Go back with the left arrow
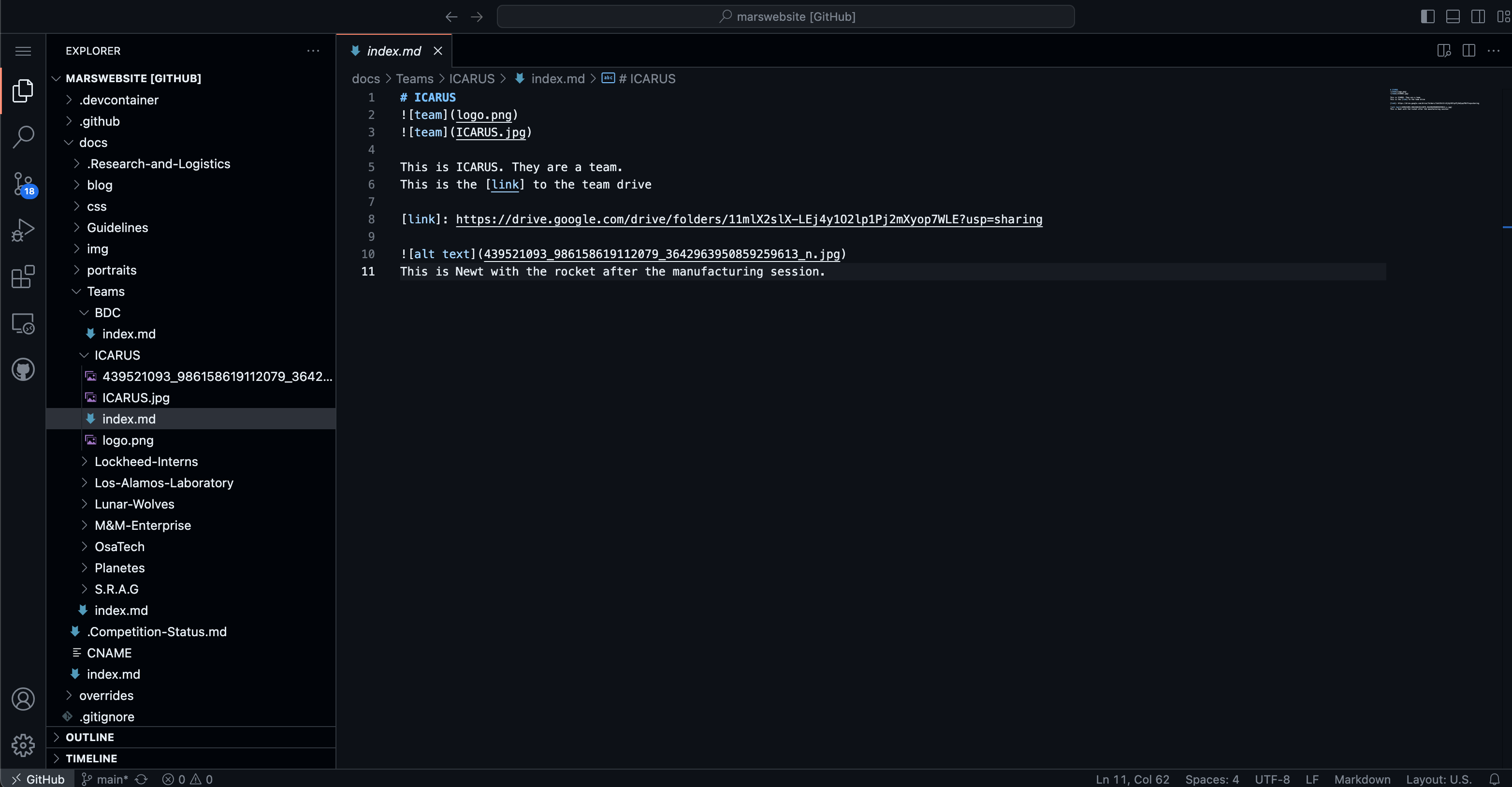1512x787 pixels. pyautogui.click(x=451, y=16)
